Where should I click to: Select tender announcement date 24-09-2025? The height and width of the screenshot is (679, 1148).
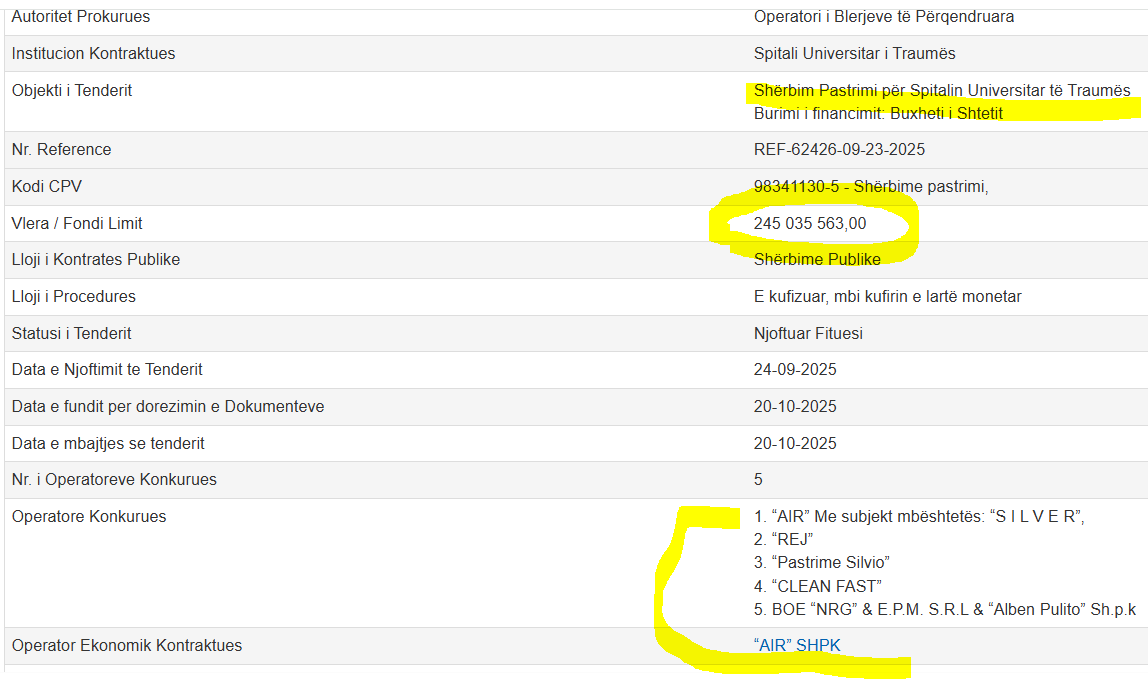point(795,370)
